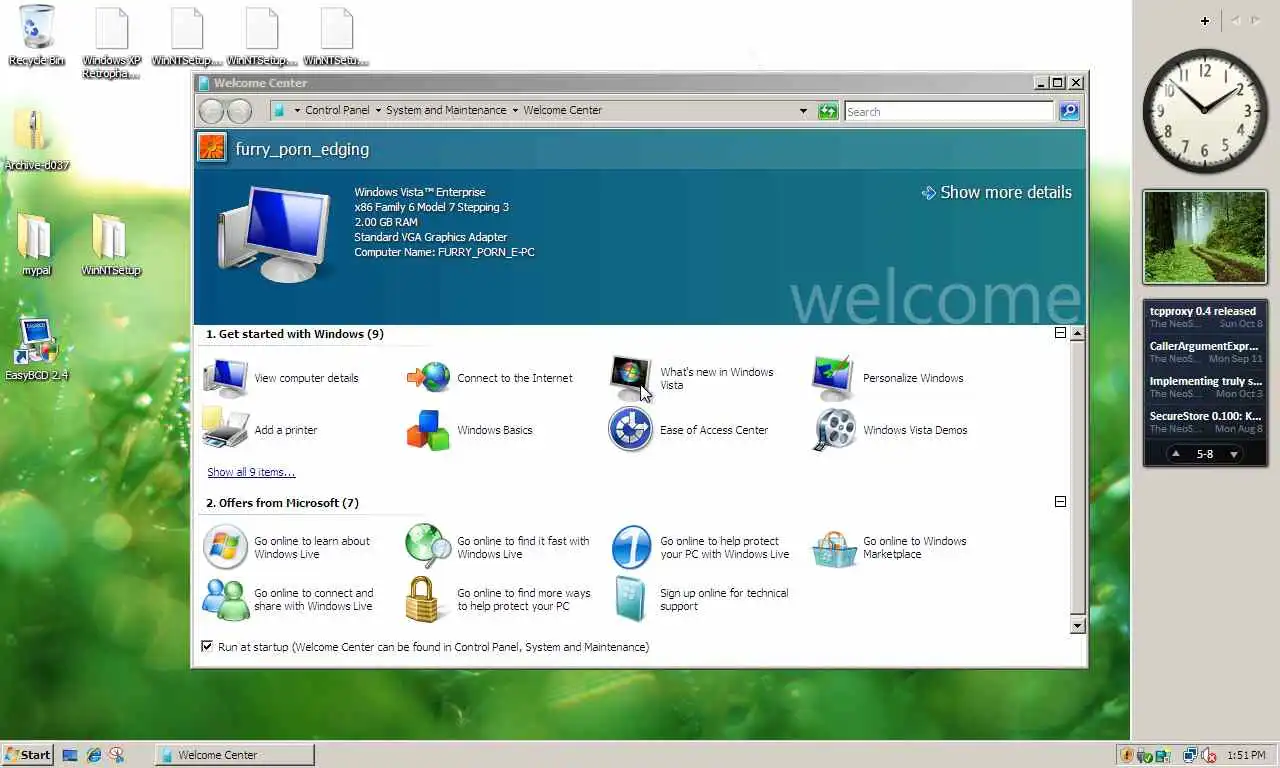Click the muted volume tray icon

point(1207,755)
